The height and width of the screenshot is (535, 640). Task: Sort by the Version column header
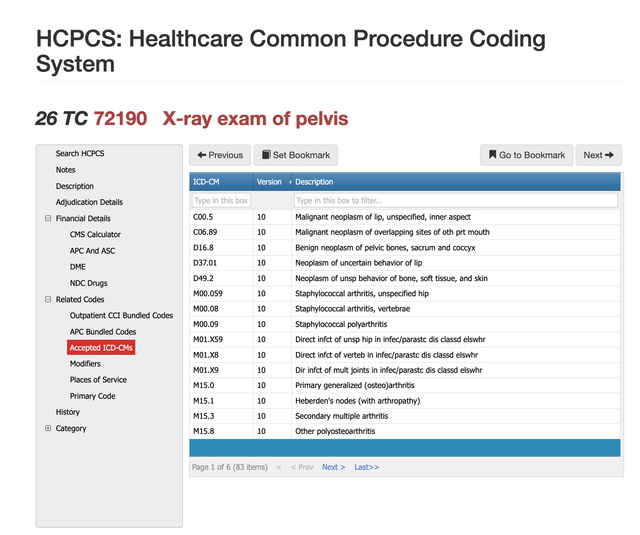[269, 182]
